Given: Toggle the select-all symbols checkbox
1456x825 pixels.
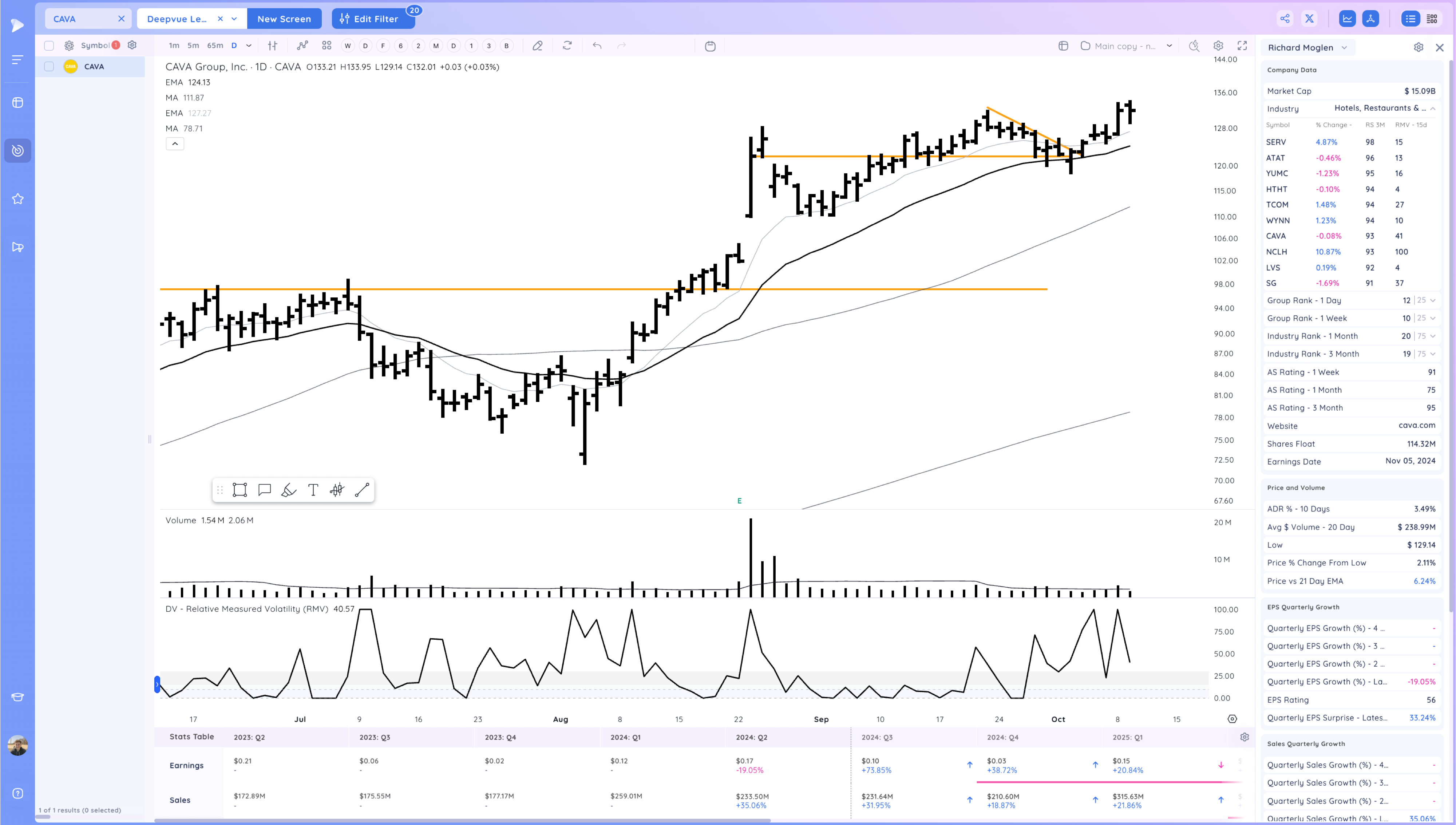Looking at the screenshot, I should click(49, 46).
